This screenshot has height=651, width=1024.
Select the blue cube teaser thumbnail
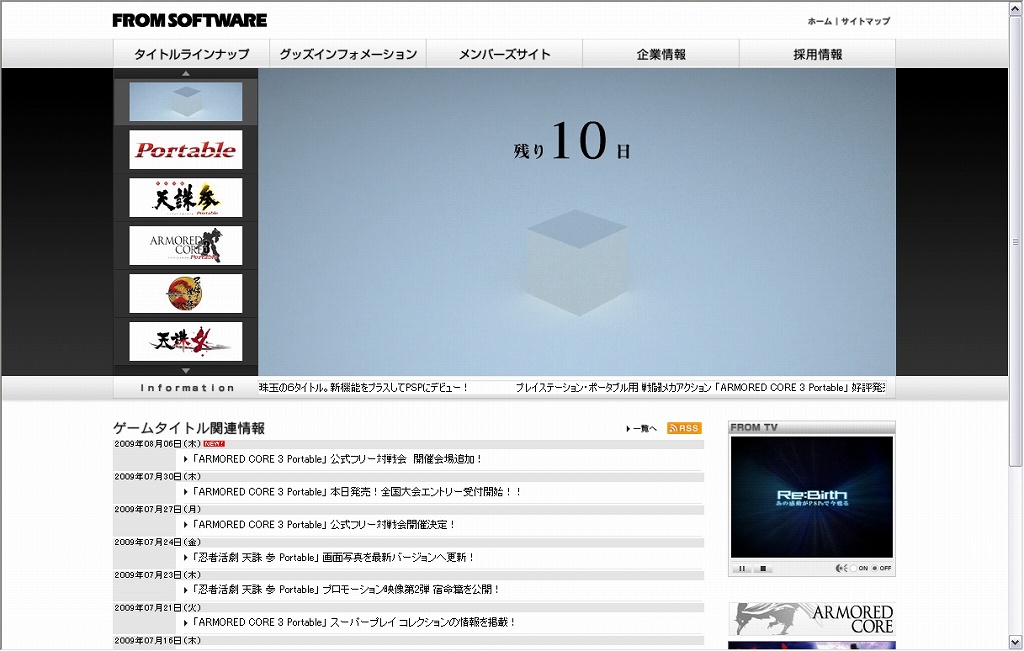(185, 101)
